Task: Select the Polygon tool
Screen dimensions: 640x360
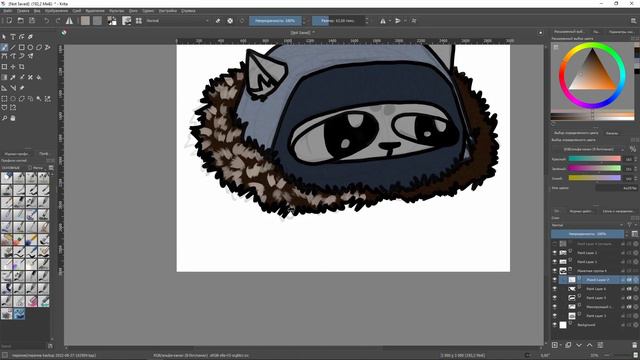Action: (x=39, y=47)
